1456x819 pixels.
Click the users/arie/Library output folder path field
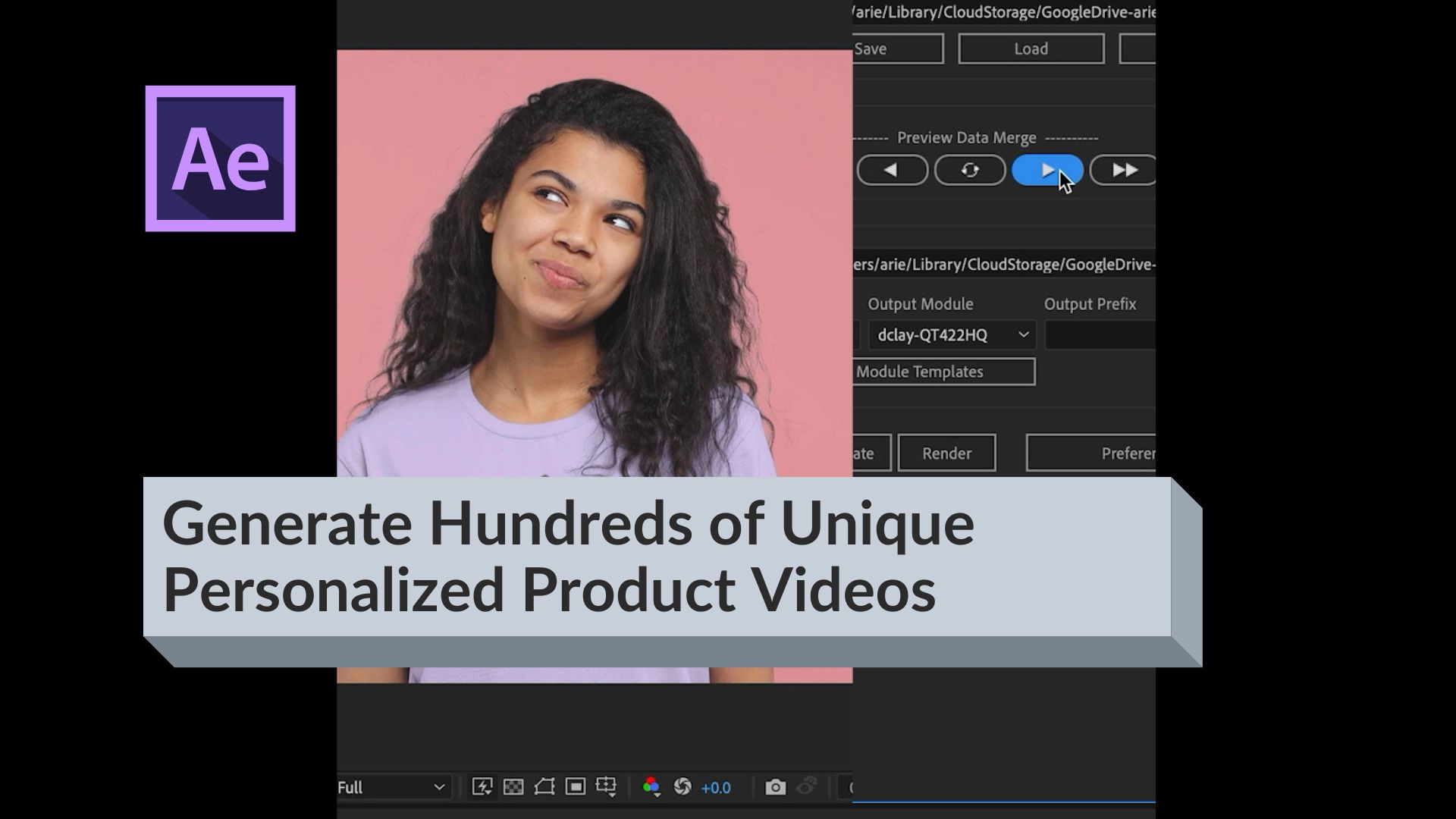point(1004,265)
